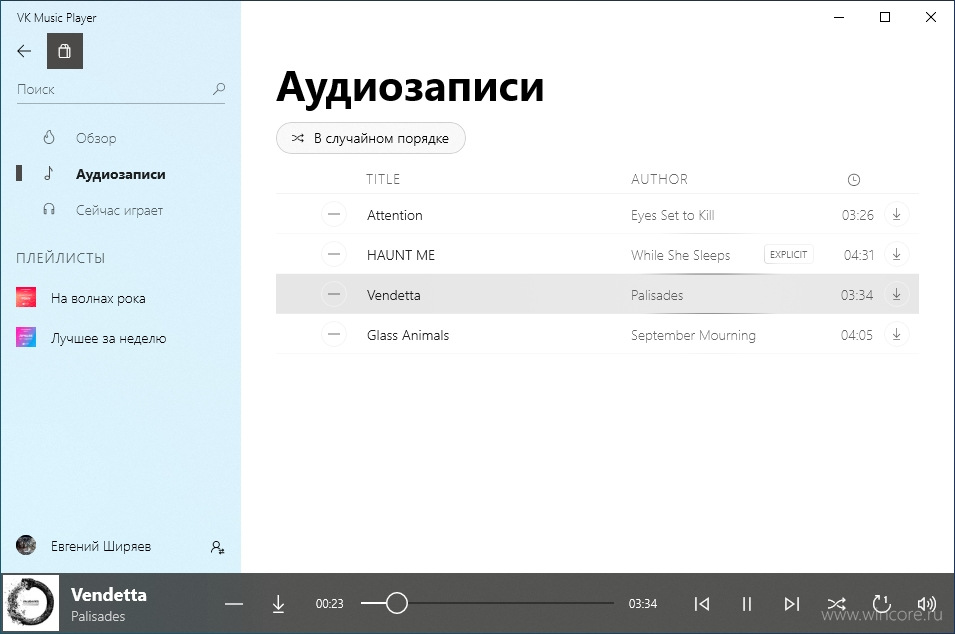Download the HAUNT ME track
The width and height of the screenshot is (955, 634).
click(x=897, y=254)
